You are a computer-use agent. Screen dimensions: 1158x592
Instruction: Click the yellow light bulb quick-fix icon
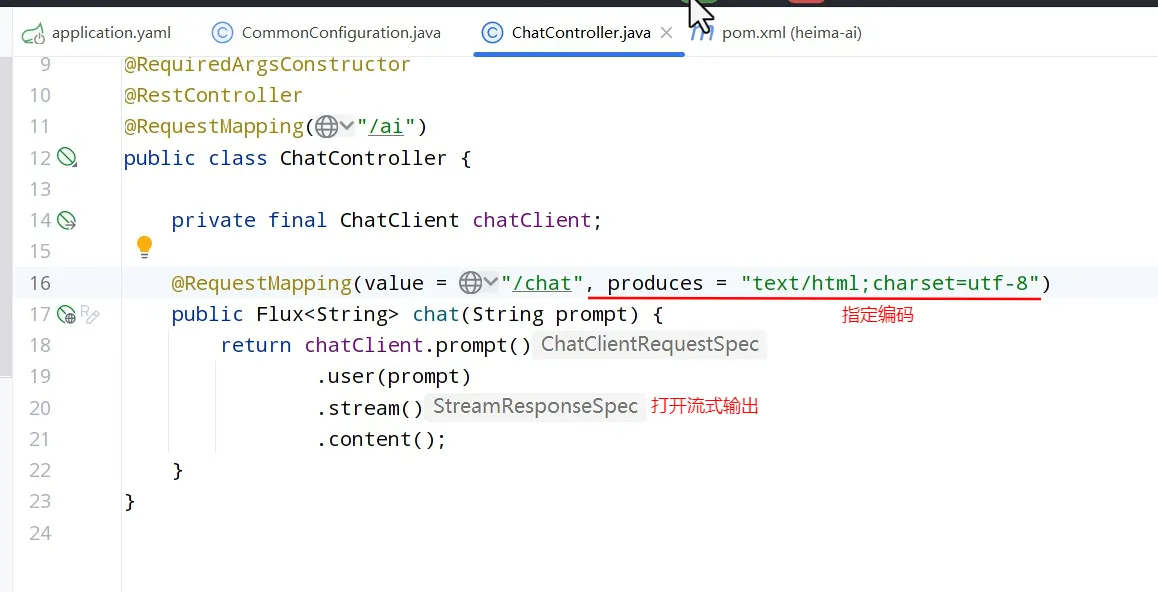coord(144,246)
